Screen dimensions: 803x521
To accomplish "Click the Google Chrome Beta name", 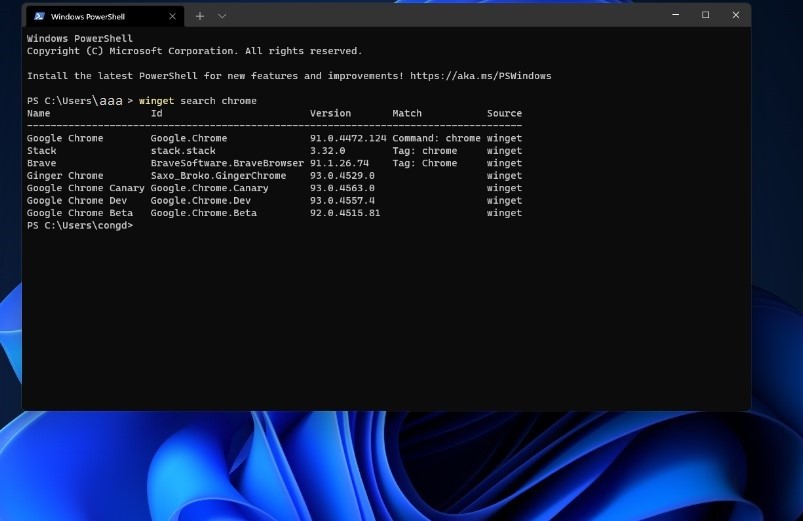I will pyautogui.click(x=79, y=213).
